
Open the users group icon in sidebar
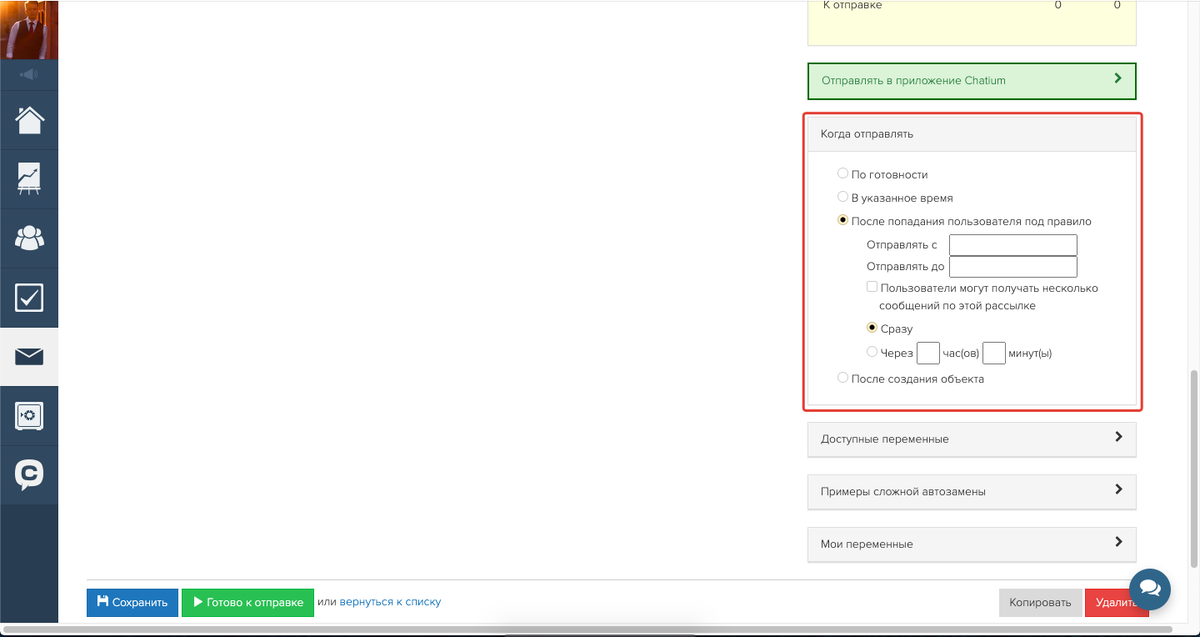click(x=29, y=238)
